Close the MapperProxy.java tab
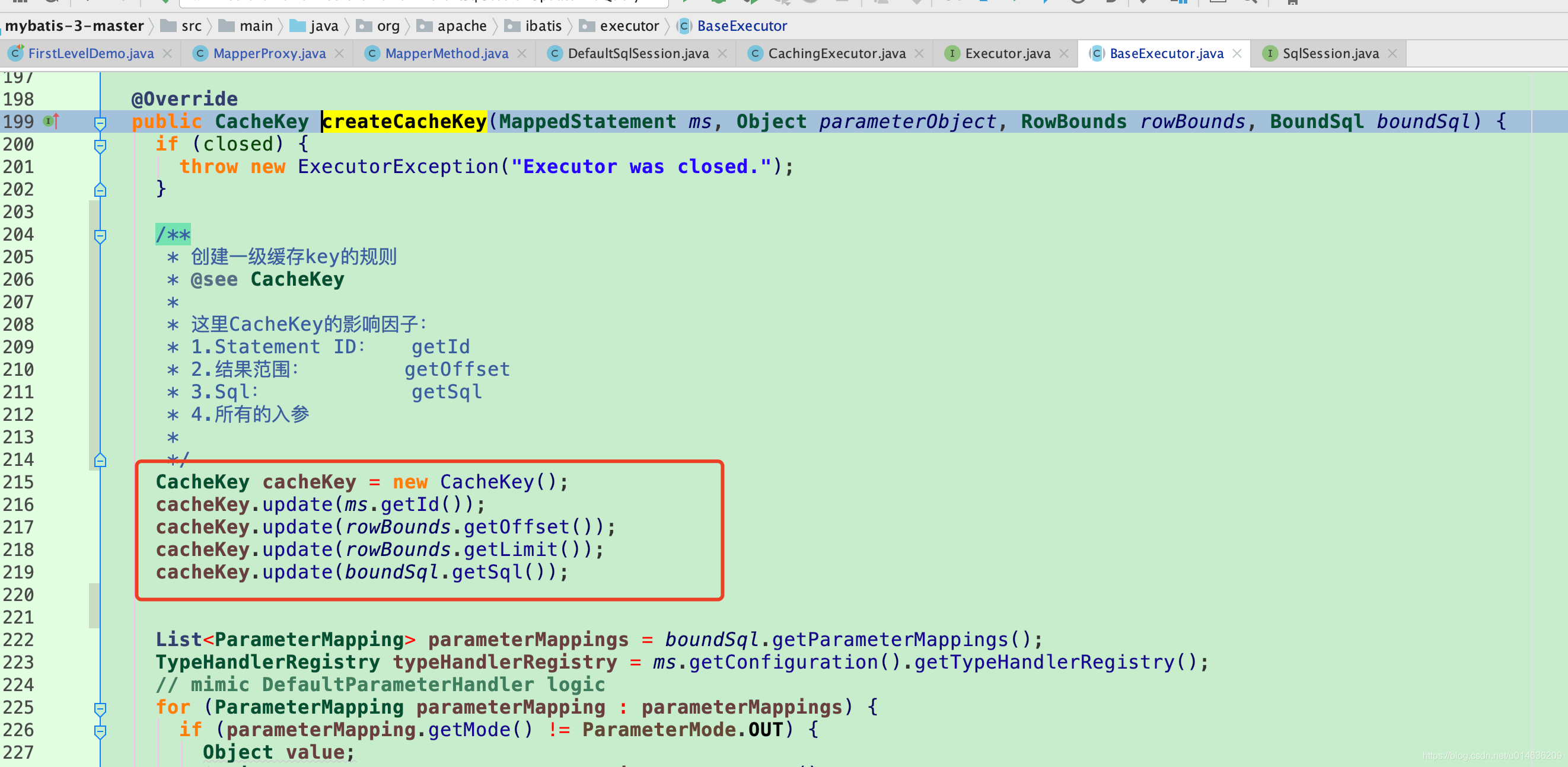This screenshot has height=767, width=1568. pos(340,53)
